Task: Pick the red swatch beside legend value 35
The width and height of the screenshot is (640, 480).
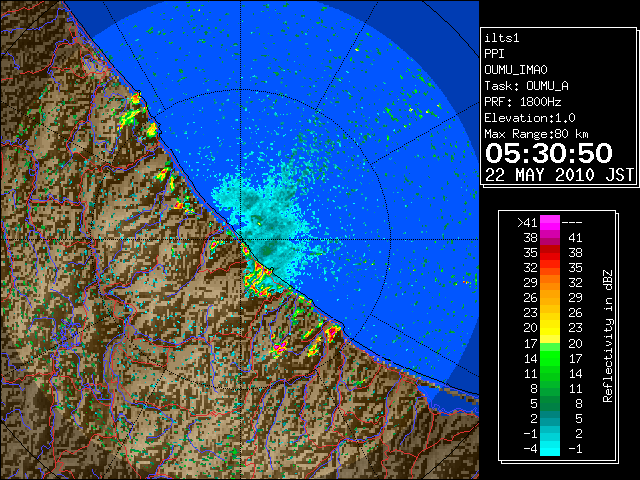Action: click(550, 253)
